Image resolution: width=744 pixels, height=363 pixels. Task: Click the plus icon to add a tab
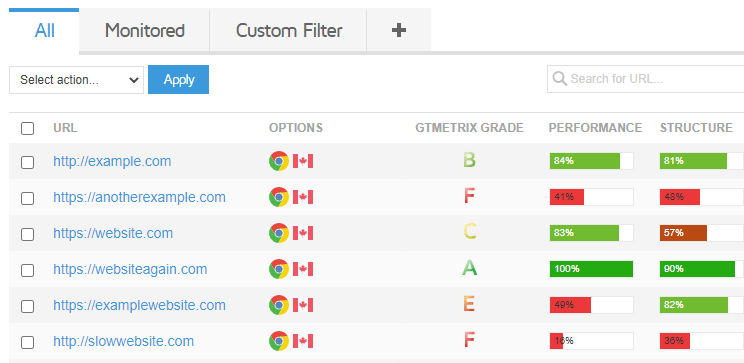pos(399,30)
